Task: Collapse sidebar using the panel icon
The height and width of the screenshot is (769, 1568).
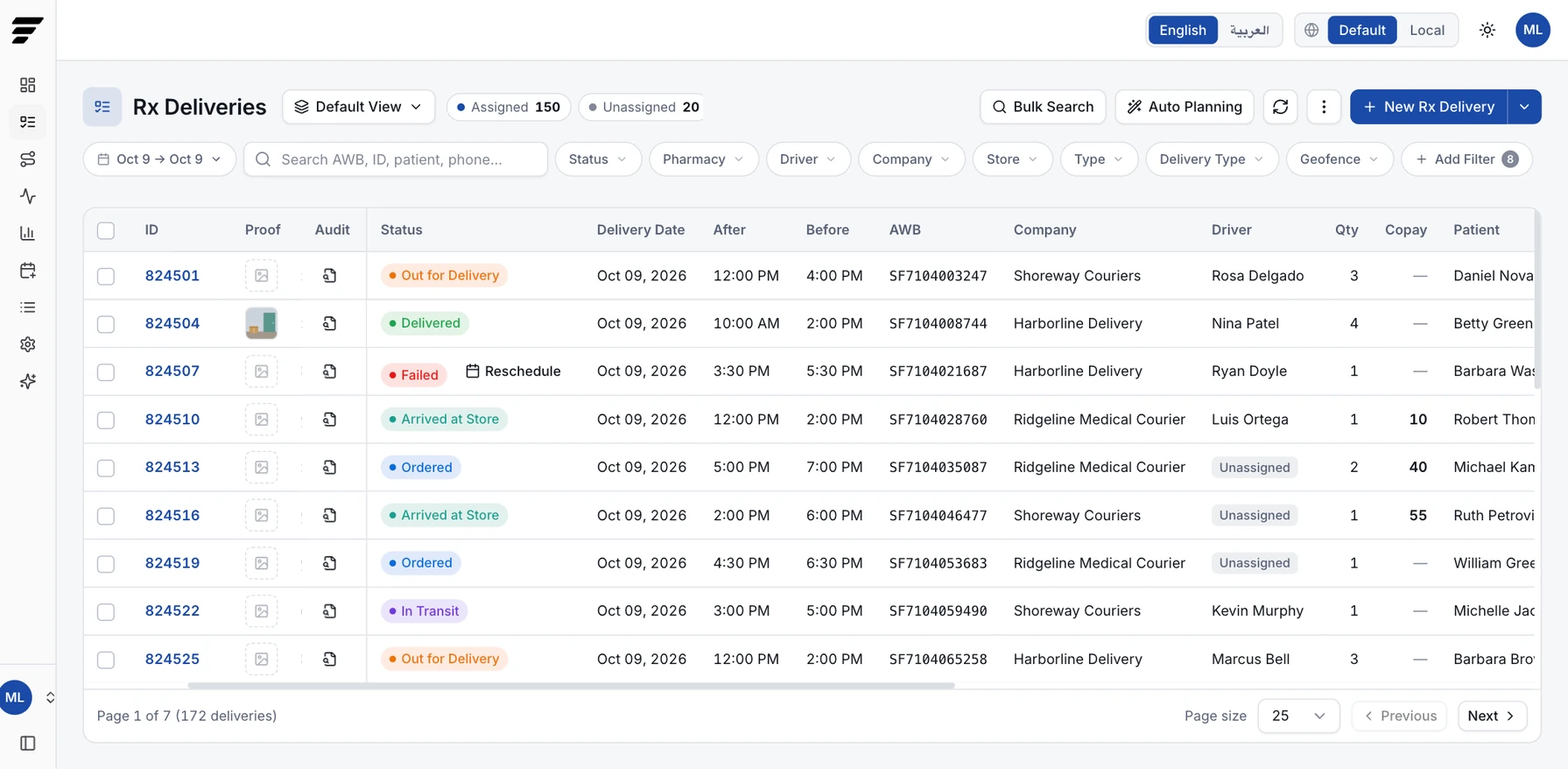Action: point(28,744)
